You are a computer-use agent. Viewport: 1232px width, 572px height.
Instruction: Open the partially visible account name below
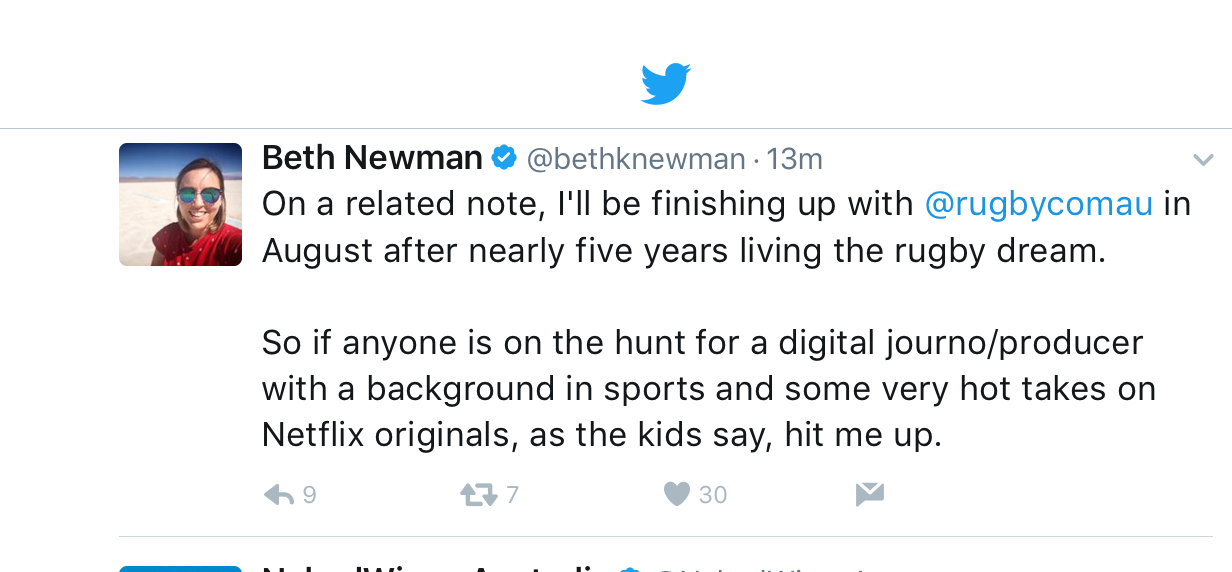430,568
